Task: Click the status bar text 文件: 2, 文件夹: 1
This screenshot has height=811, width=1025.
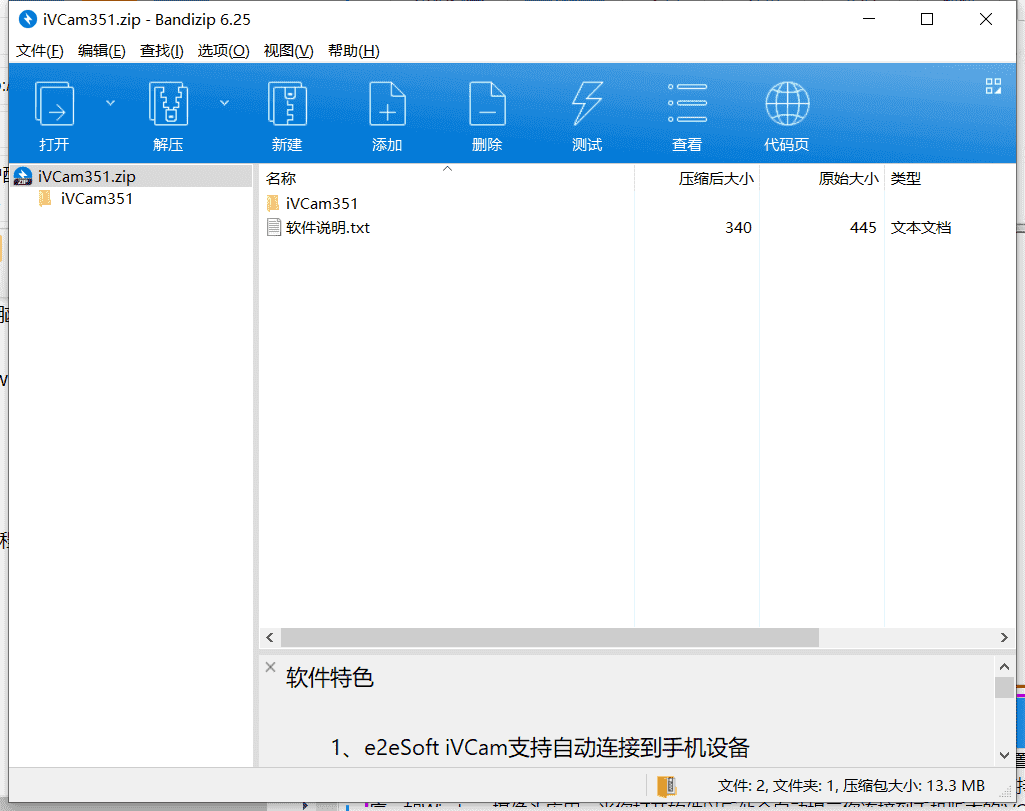Action: click(x=775, y=786)
